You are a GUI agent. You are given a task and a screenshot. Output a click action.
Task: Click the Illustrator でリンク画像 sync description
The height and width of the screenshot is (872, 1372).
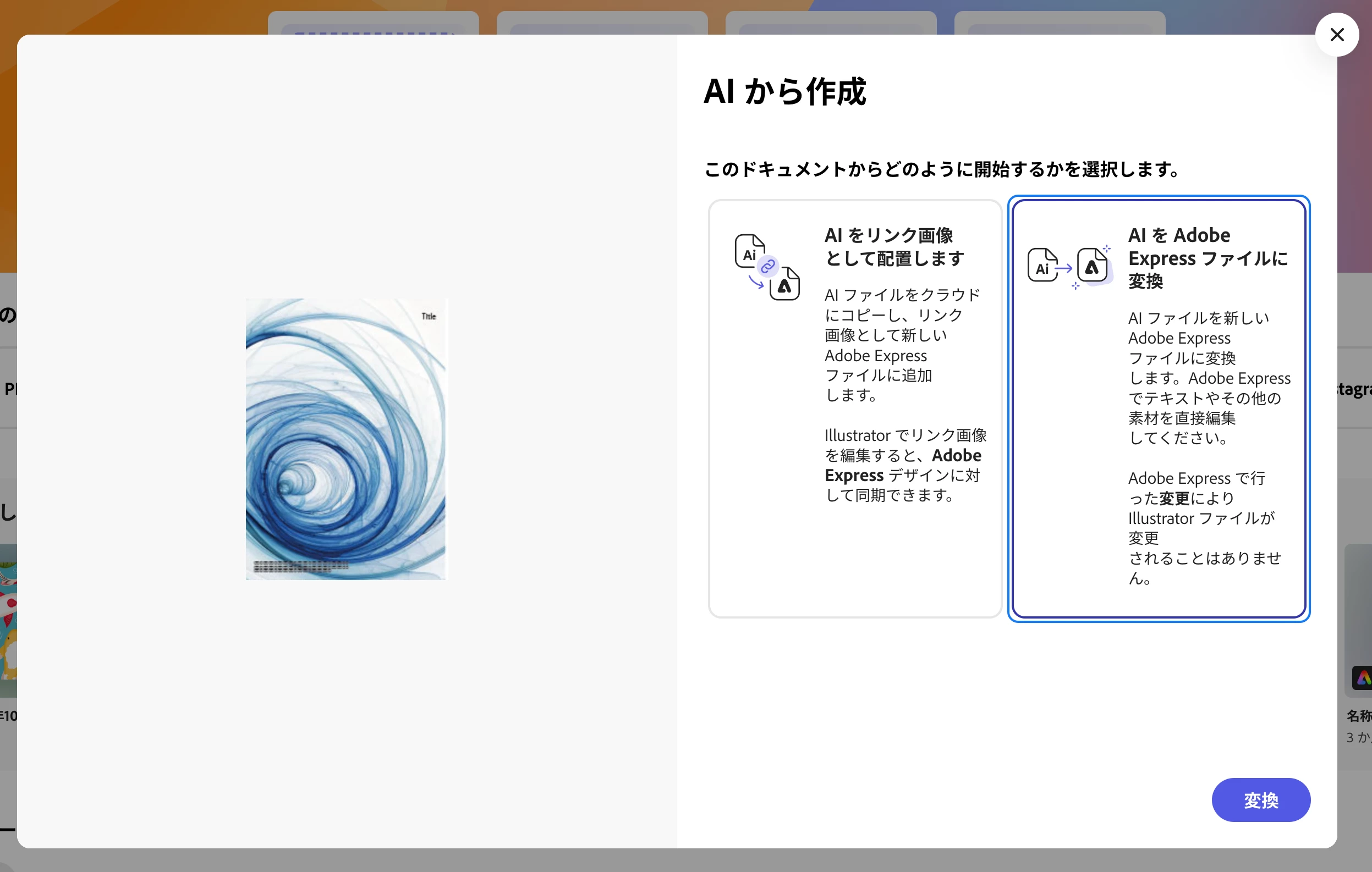click(904, 465)
